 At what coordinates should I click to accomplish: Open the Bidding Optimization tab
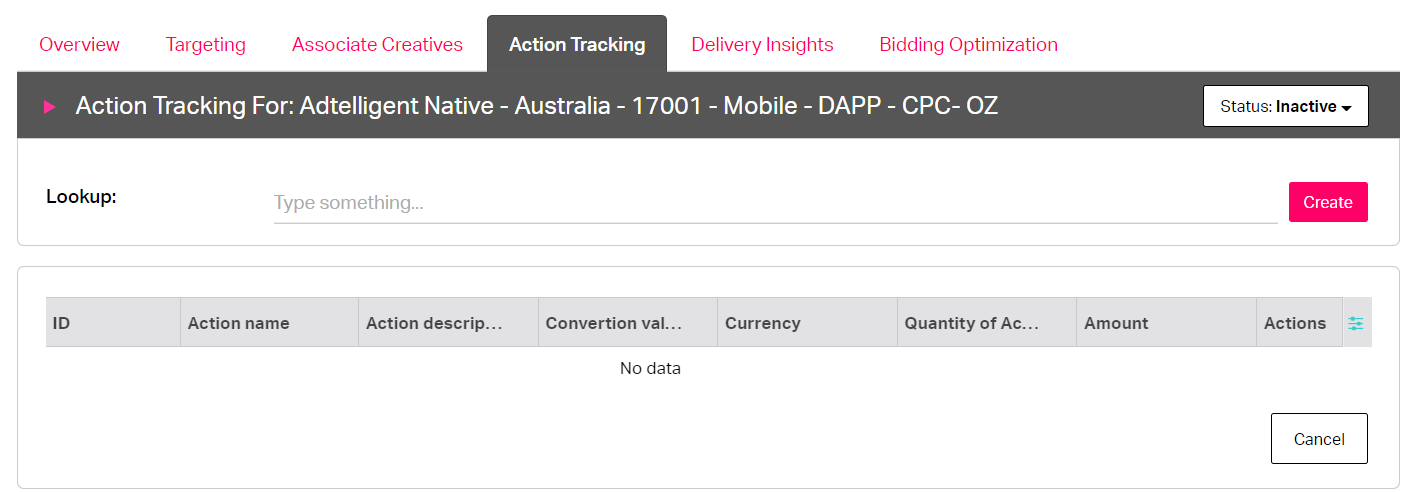968,44
